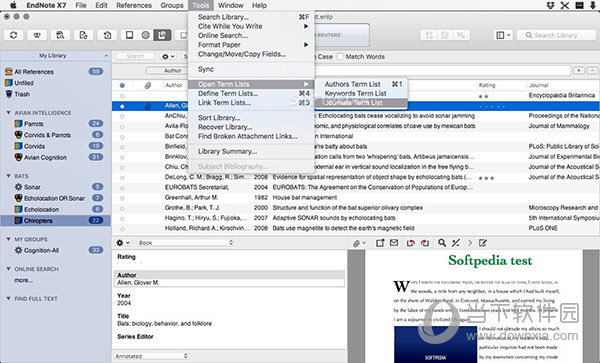Go to next PDF page arrow
This screenshot has height=363, width=600.
point(470,243)
